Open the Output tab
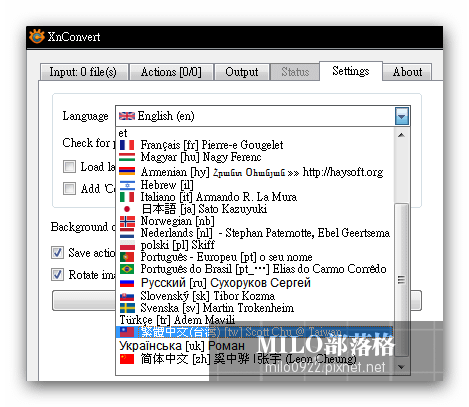 pos(242,72)
